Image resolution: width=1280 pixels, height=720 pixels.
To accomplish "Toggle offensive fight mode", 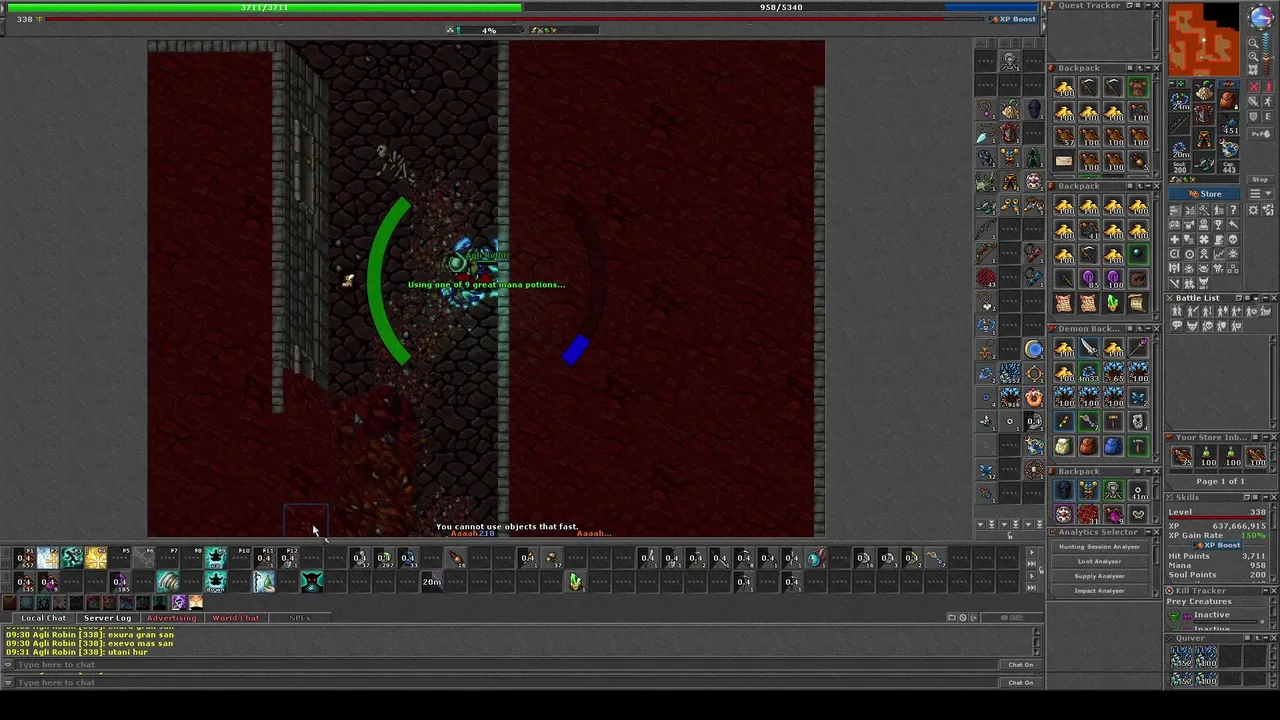I will click(1254, 87).
